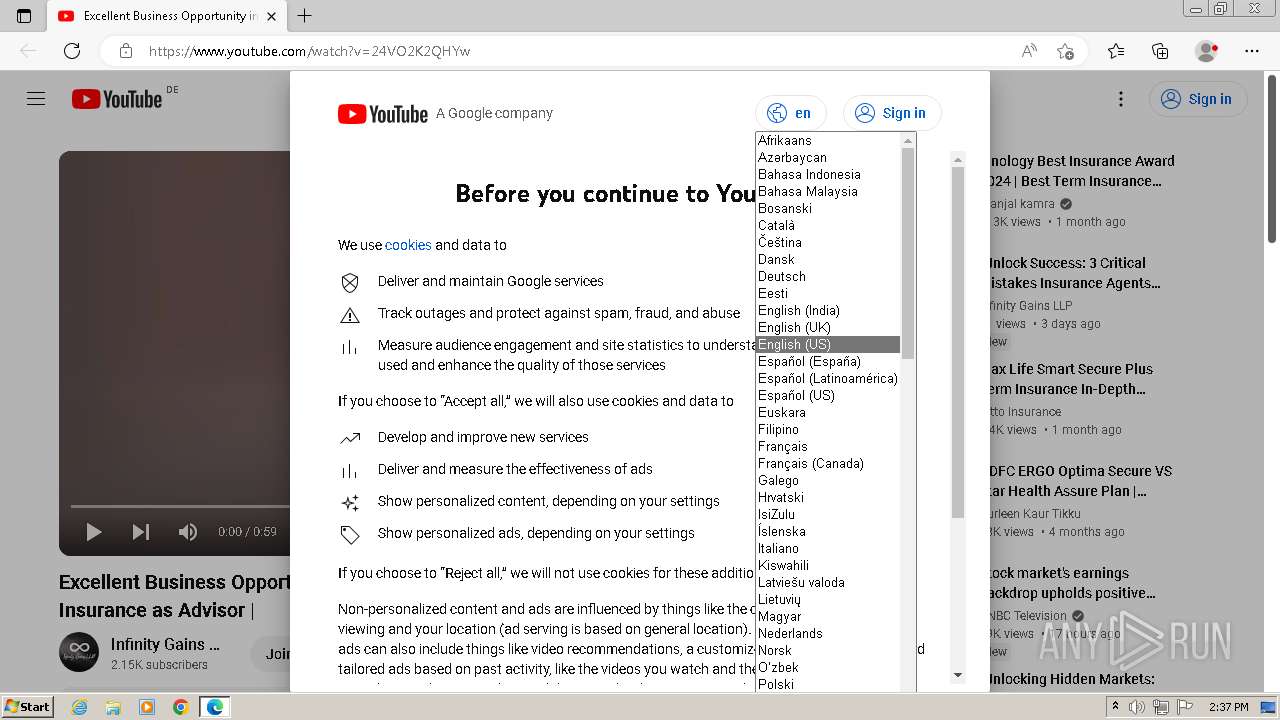Open the Tab actions menu icon

[x=24, y=16]
